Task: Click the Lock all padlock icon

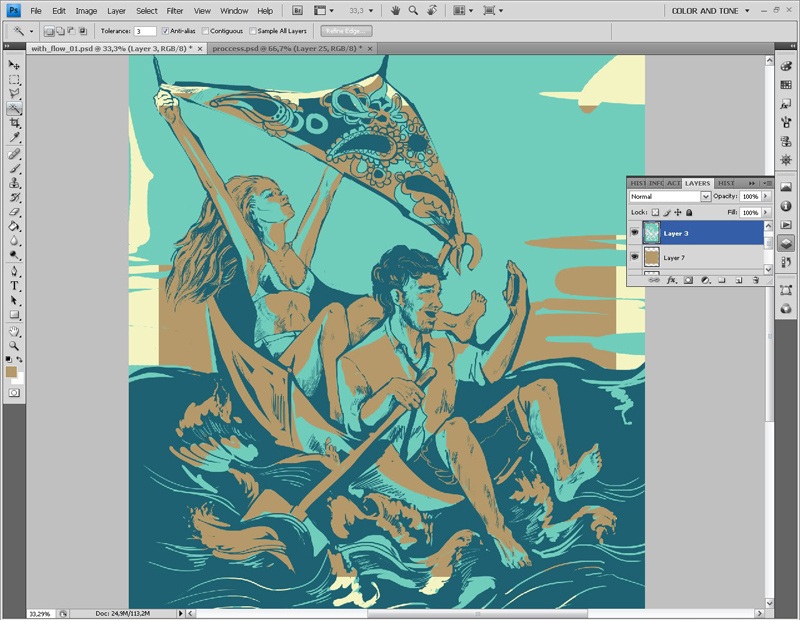Action: [690, 212]
